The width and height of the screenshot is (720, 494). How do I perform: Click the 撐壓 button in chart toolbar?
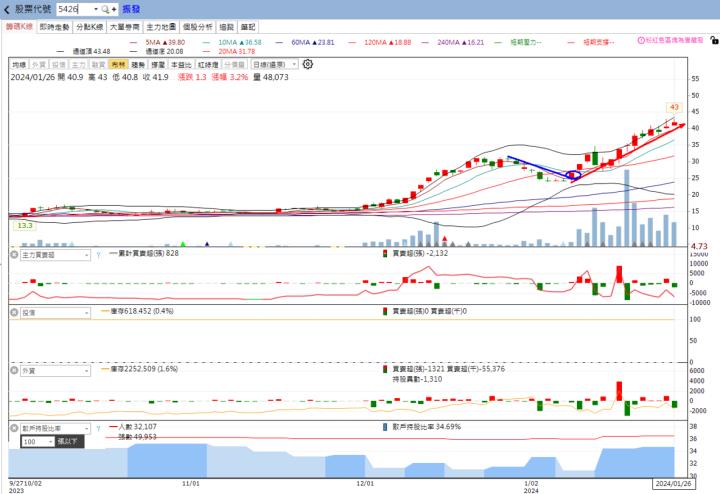point(158,63)
